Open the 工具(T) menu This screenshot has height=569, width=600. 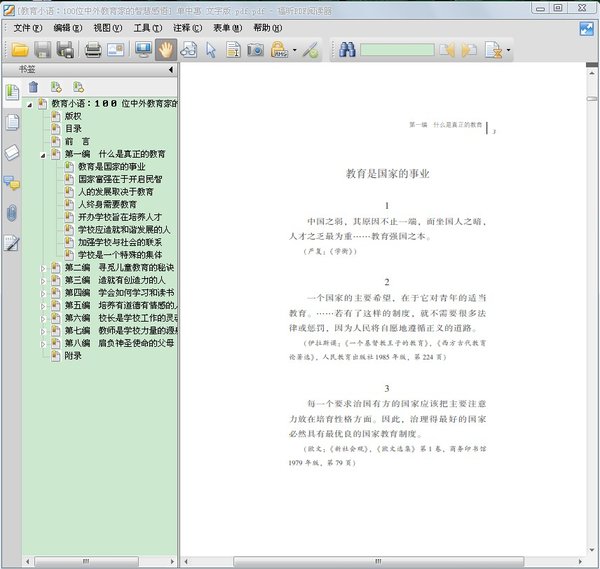(x=148, y=28)
